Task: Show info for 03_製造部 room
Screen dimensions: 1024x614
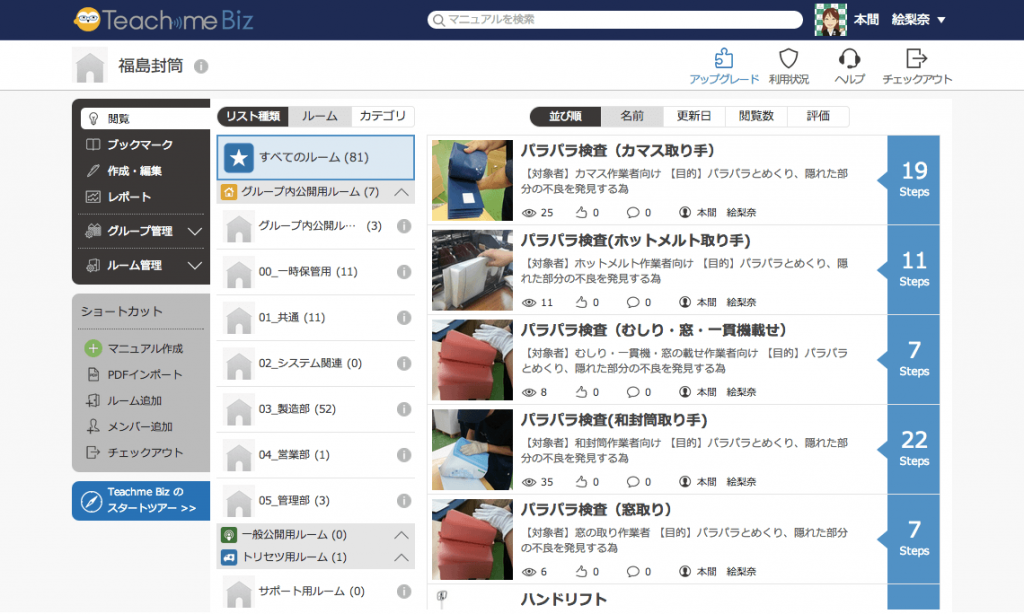Action: [x=404, y=409]
